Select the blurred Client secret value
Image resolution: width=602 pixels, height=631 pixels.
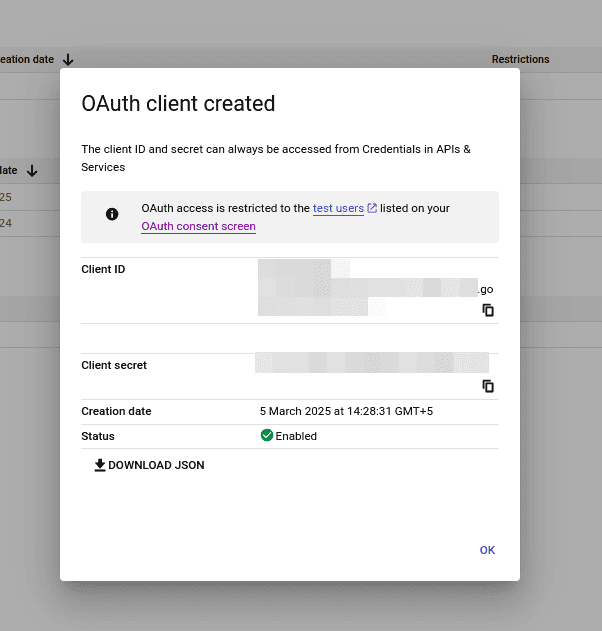tap(371, 362)
